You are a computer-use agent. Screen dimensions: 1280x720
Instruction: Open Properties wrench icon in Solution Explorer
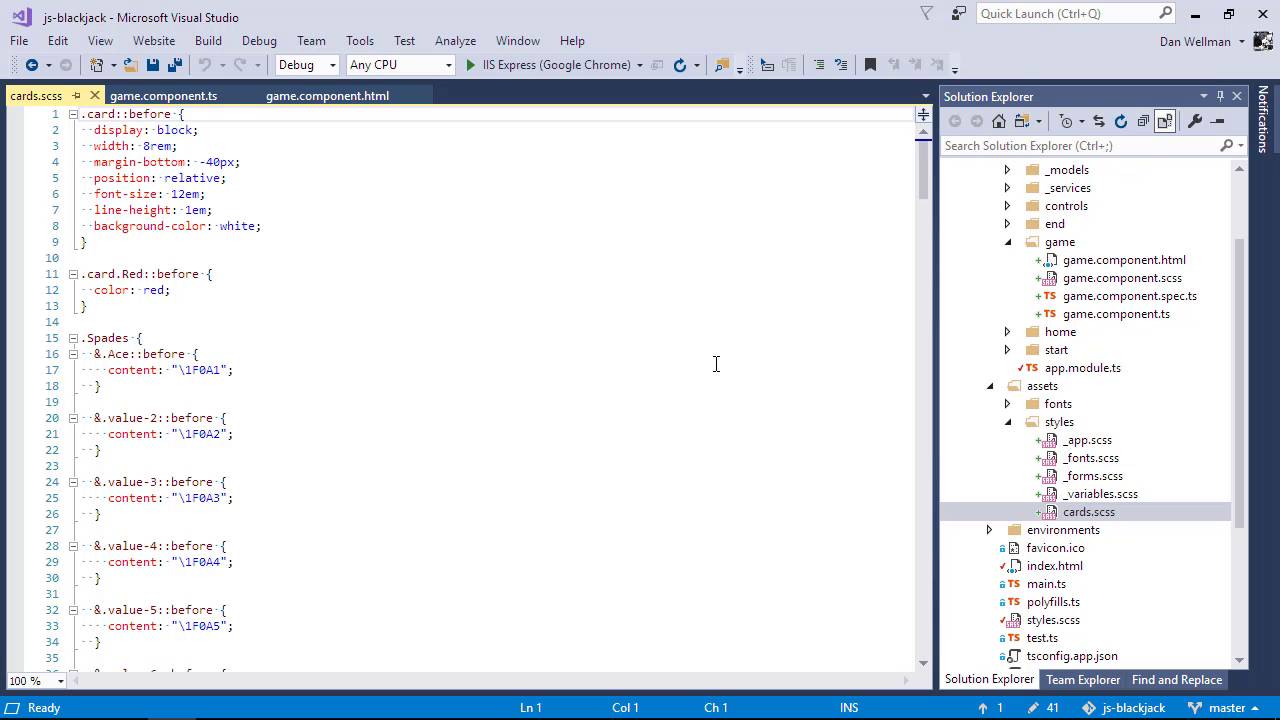(1195, 121)
